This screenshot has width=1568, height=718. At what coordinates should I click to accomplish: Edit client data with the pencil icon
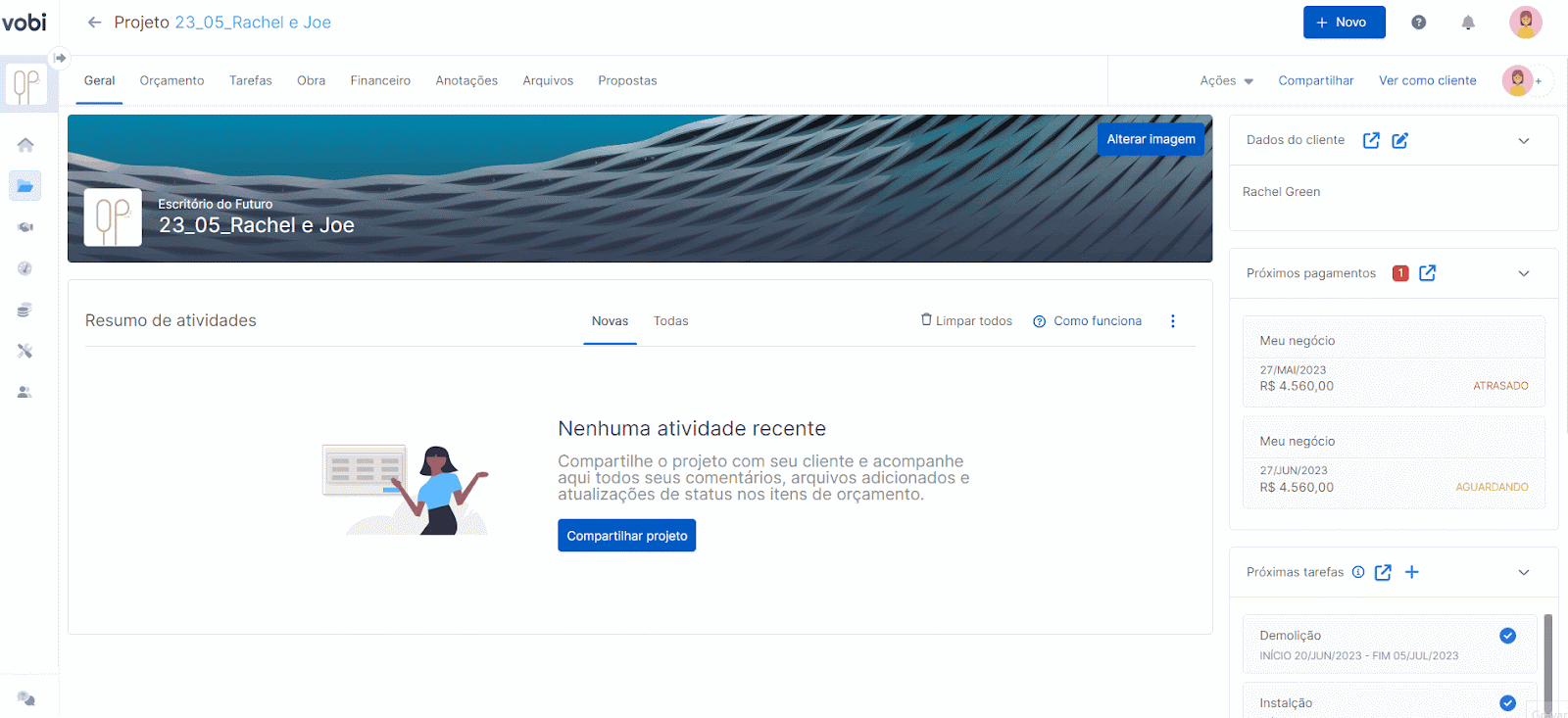[1400, 140]
